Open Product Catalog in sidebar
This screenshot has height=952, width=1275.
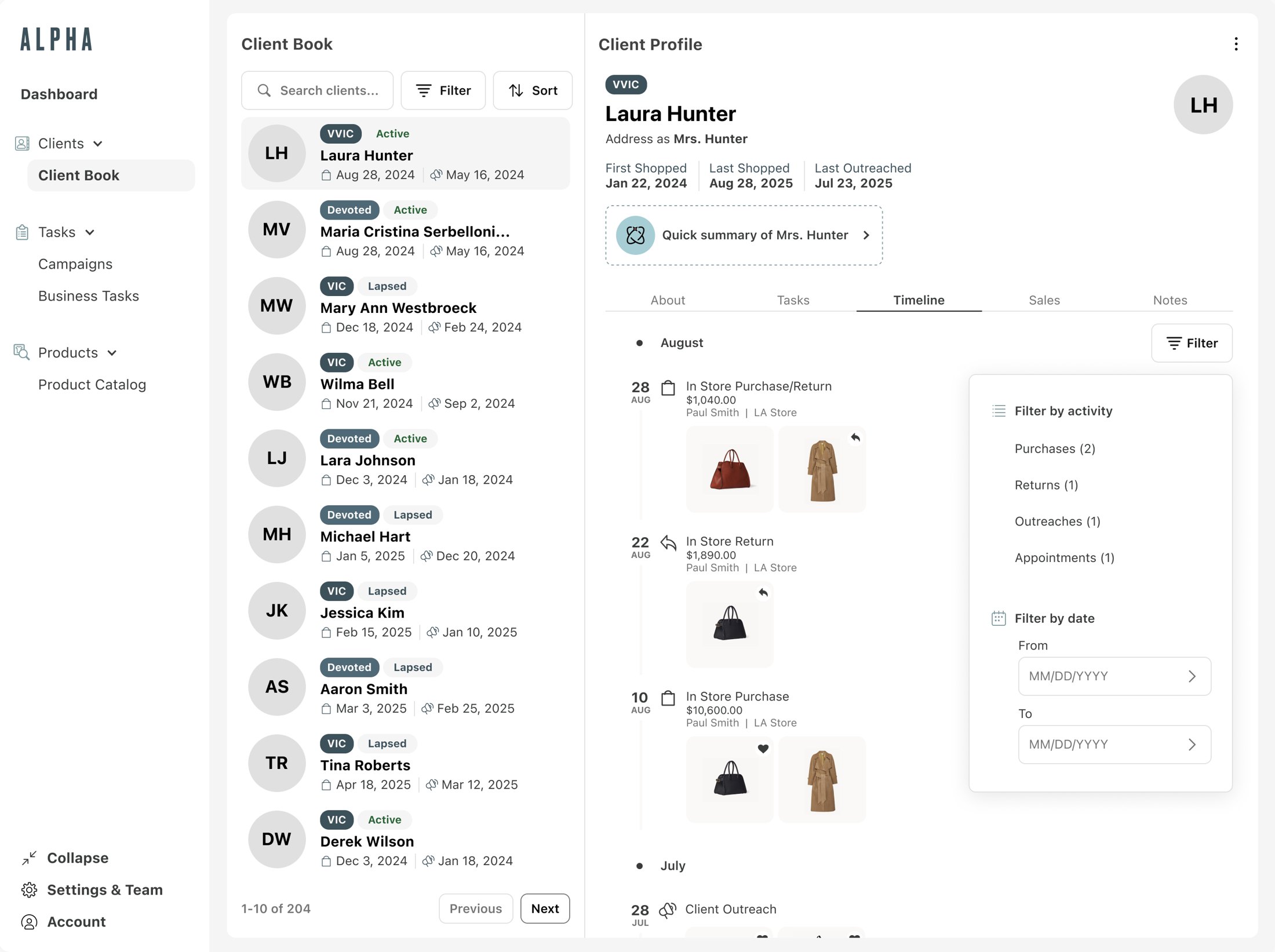(x=92, y=385)
